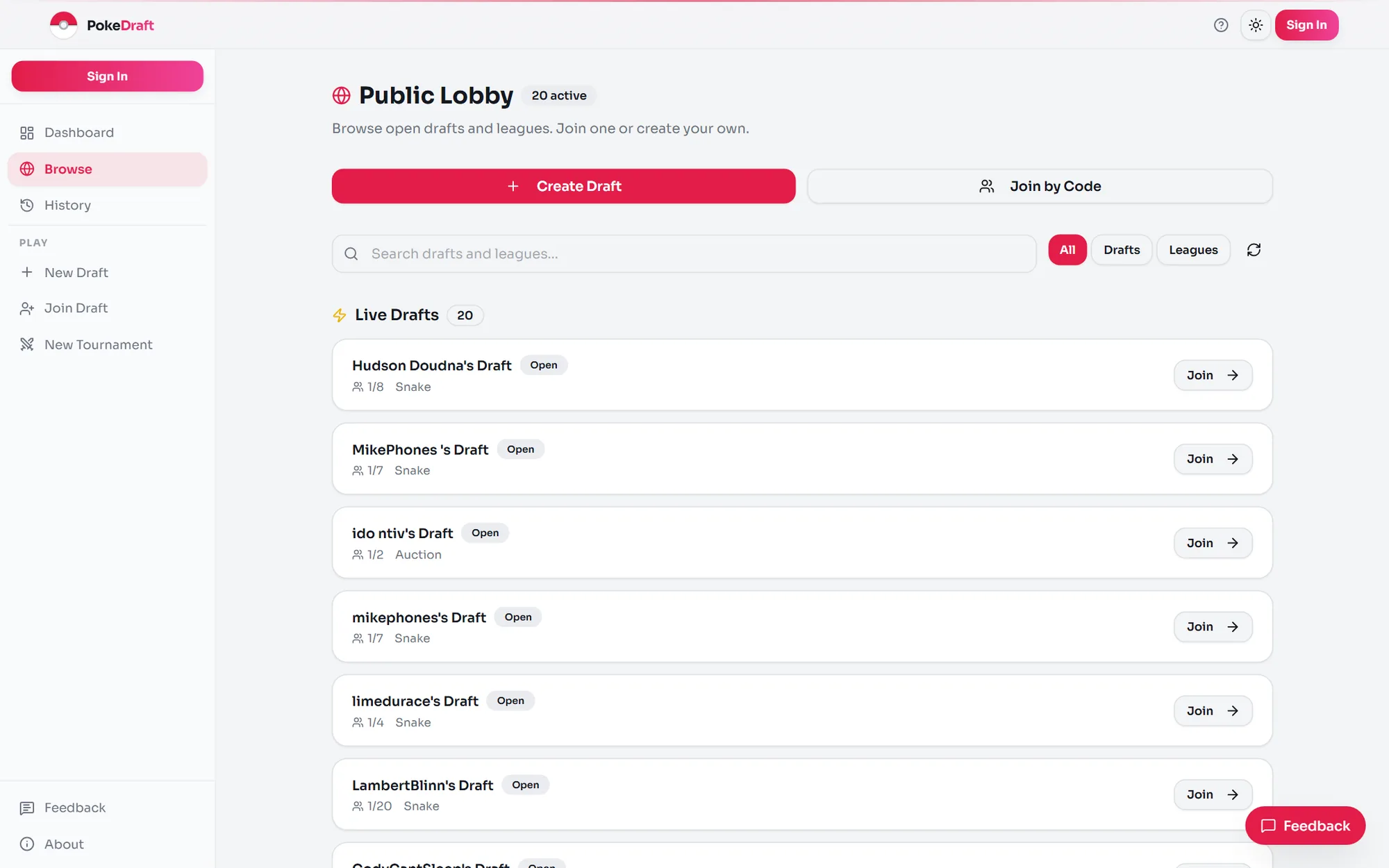The image size is (1389, 868).
Task: Click the sidebar Sign In button
Action: pos(108,76)
